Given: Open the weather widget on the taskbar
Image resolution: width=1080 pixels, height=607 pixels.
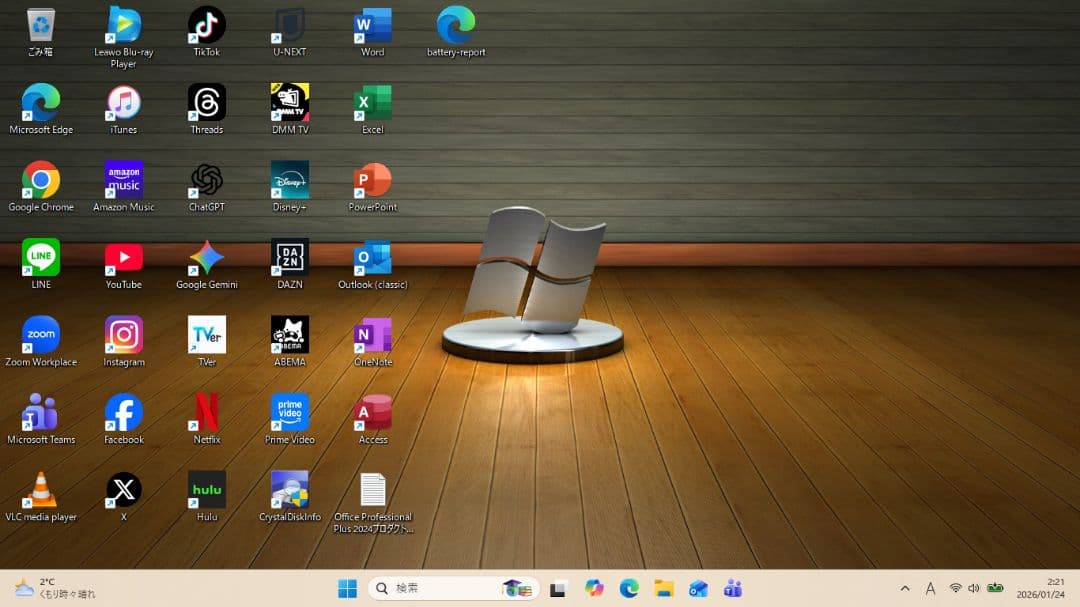Looking at the screenshot, I should [55, 588].
